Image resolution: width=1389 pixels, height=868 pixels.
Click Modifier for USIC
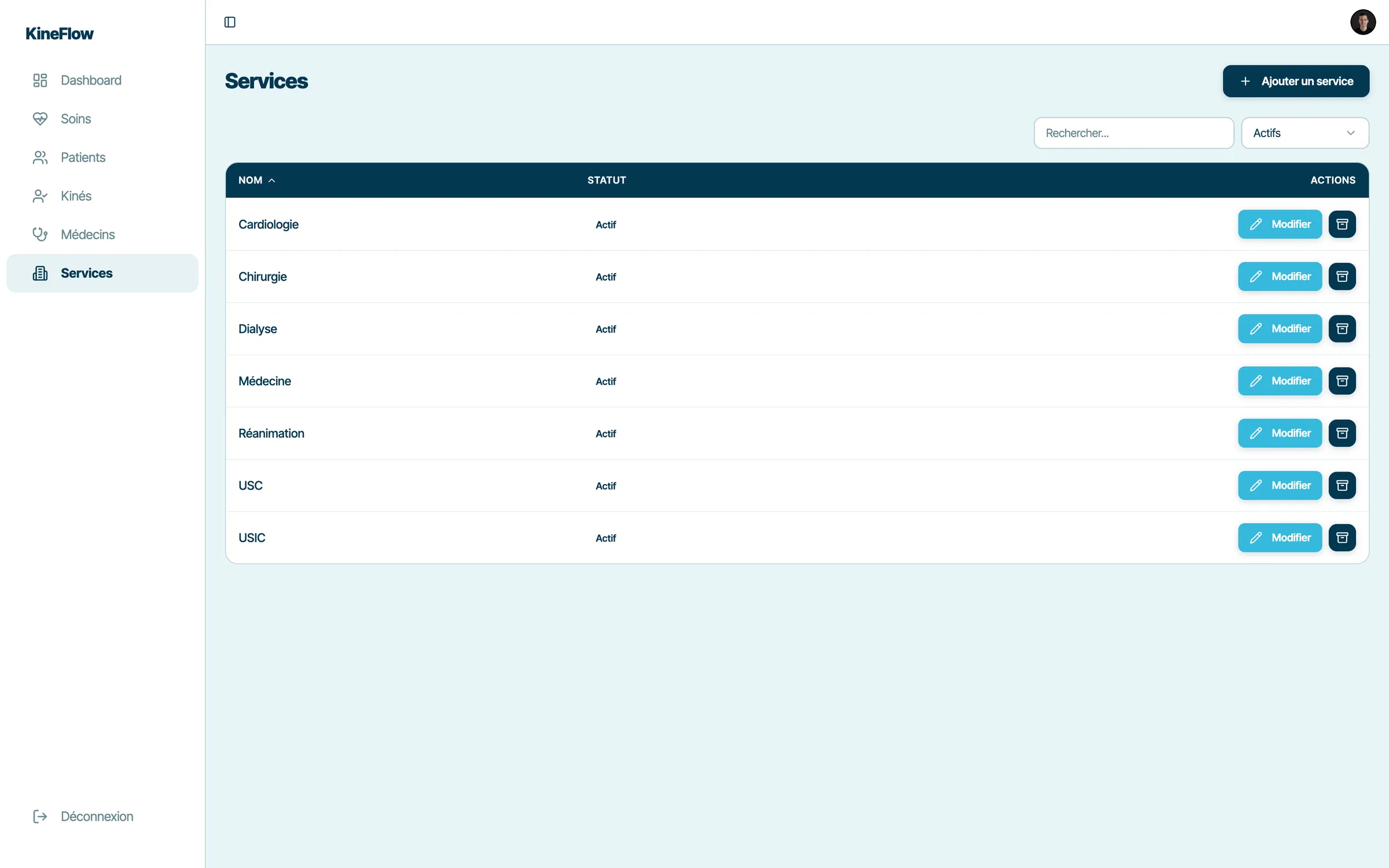(1280, 538)
